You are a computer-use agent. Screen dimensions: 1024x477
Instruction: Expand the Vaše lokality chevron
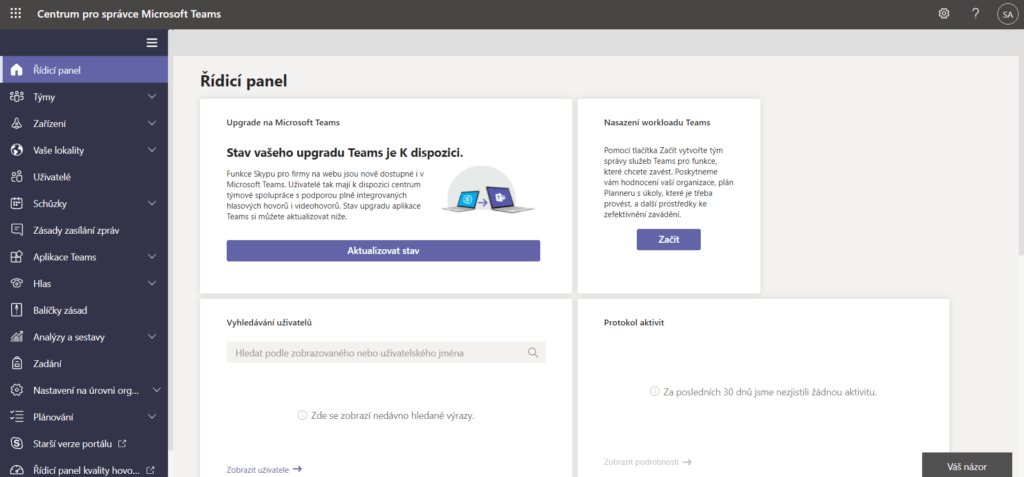click(152, 150)
